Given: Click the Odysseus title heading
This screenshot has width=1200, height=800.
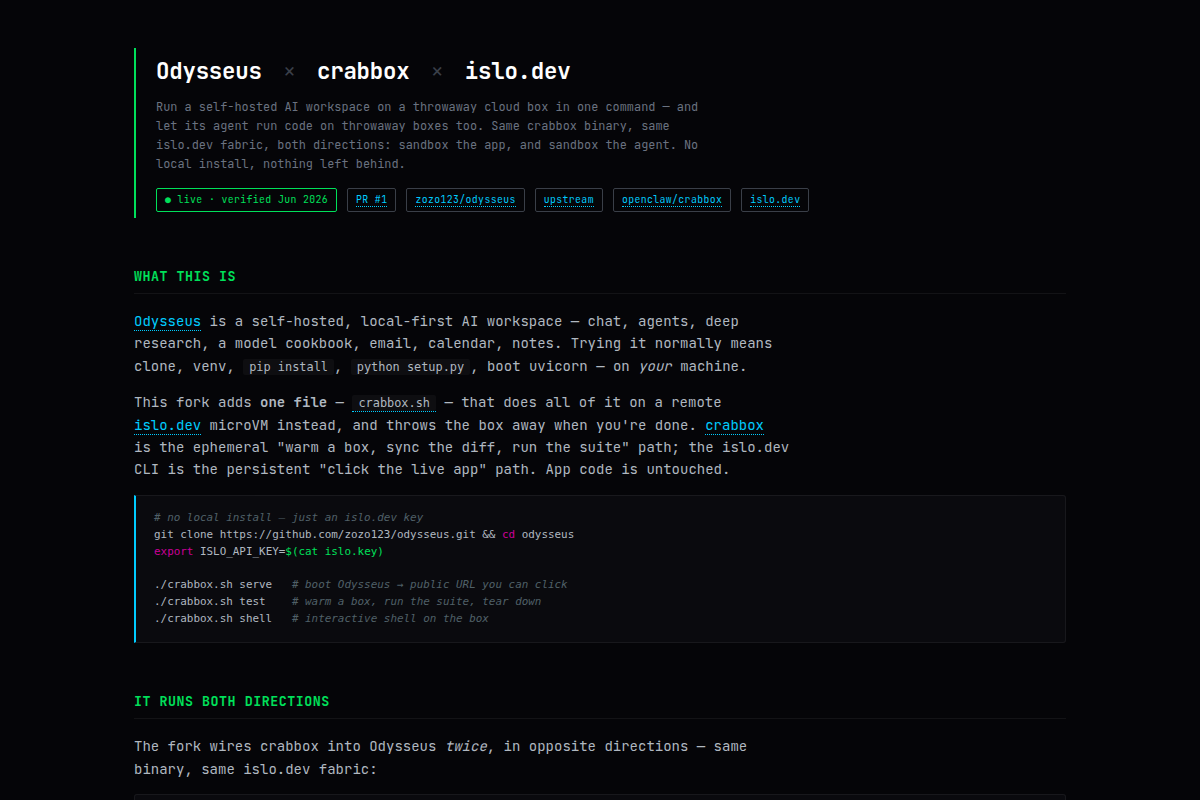Looking at the screenshot, I should point(209,71).
